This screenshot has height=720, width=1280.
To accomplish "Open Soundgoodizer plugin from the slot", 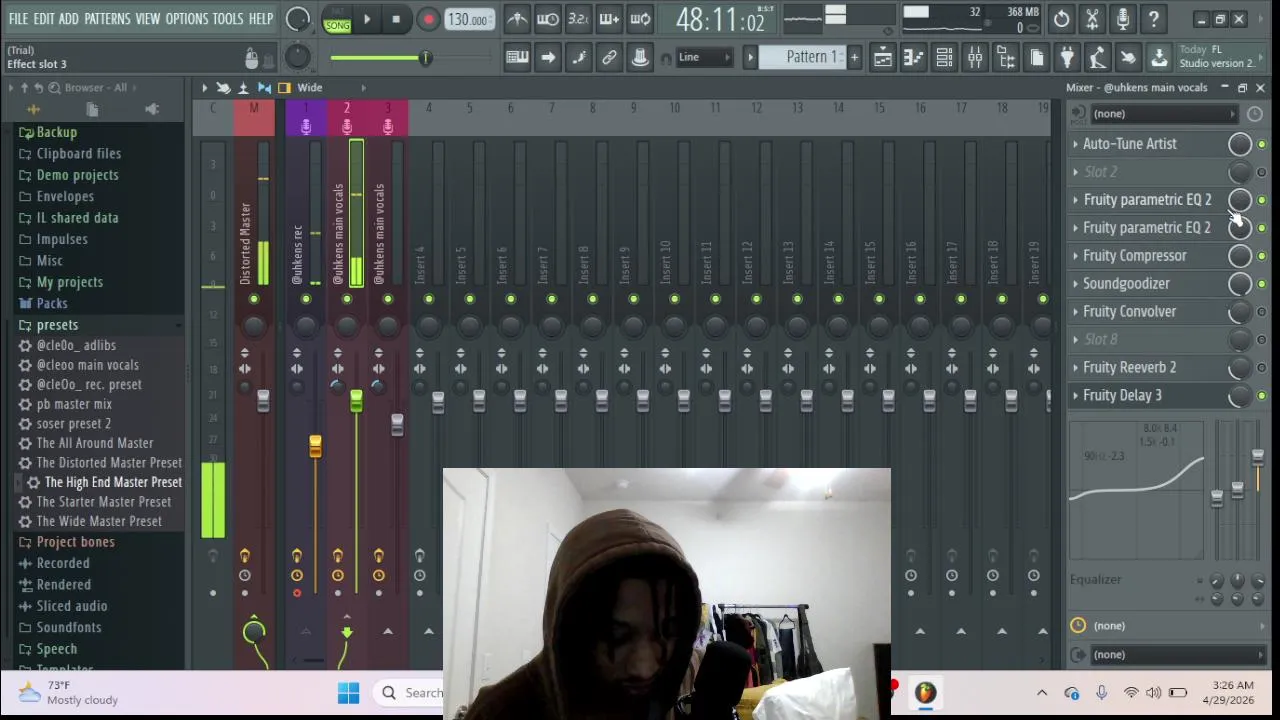I will pyautogui.click(x=1126, y=284).
